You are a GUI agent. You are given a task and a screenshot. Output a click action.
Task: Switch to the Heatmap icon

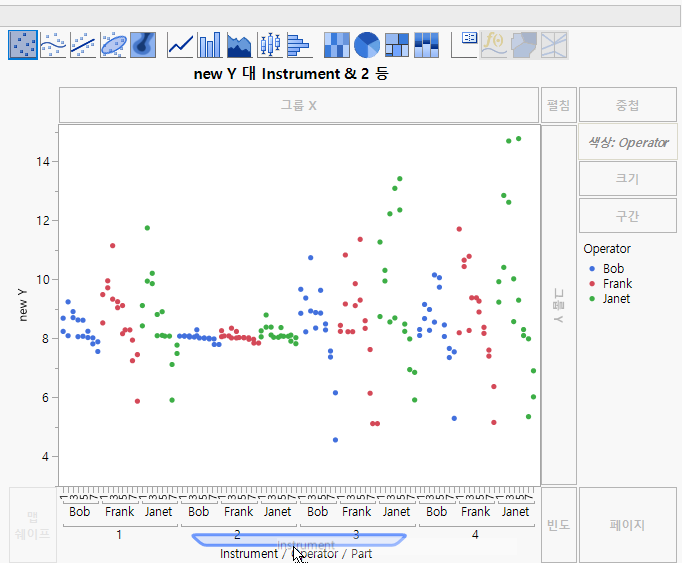(x=338, y=45)
